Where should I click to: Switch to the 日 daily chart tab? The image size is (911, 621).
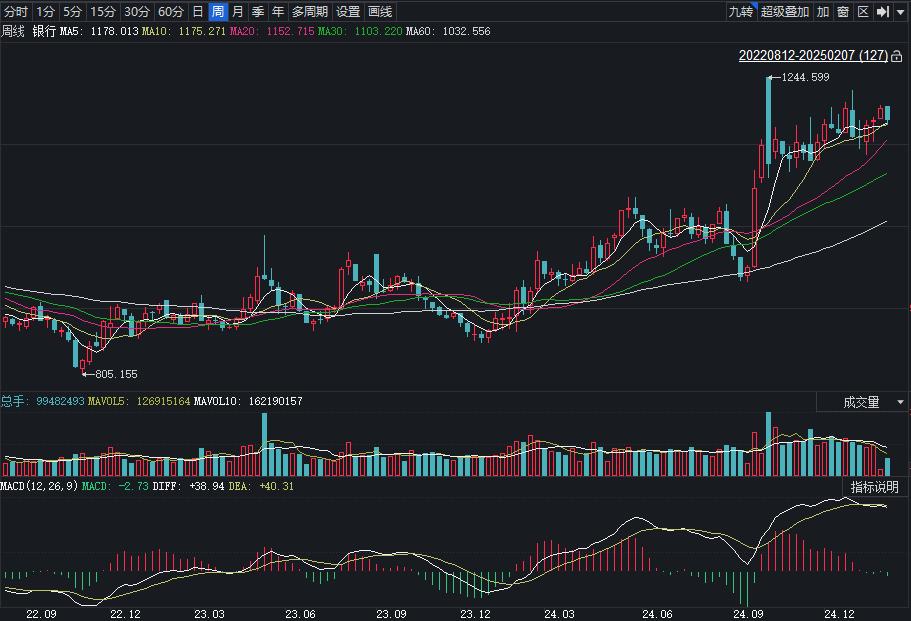[196, 12]
